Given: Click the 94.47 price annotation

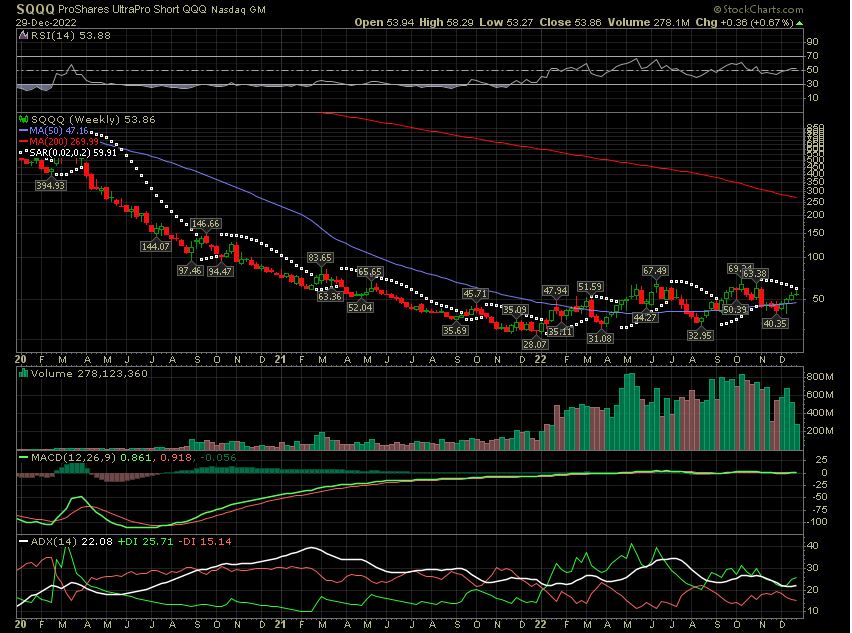Looking at the screenshot, I should 220,271.
